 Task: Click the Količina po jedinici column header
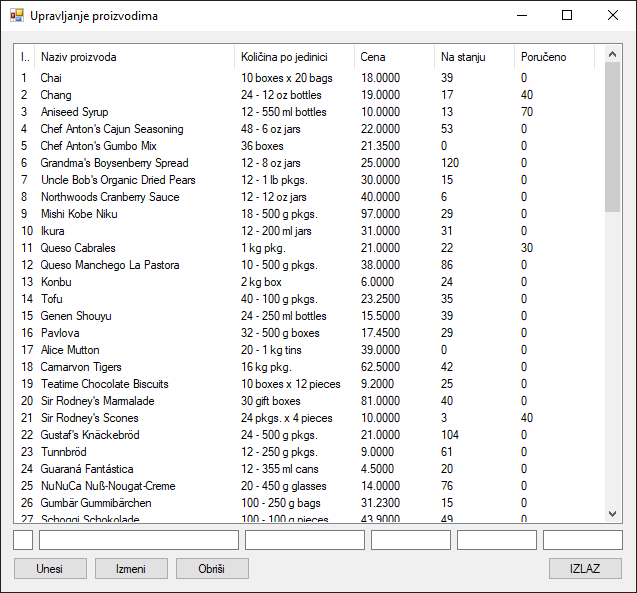(294, 57)
